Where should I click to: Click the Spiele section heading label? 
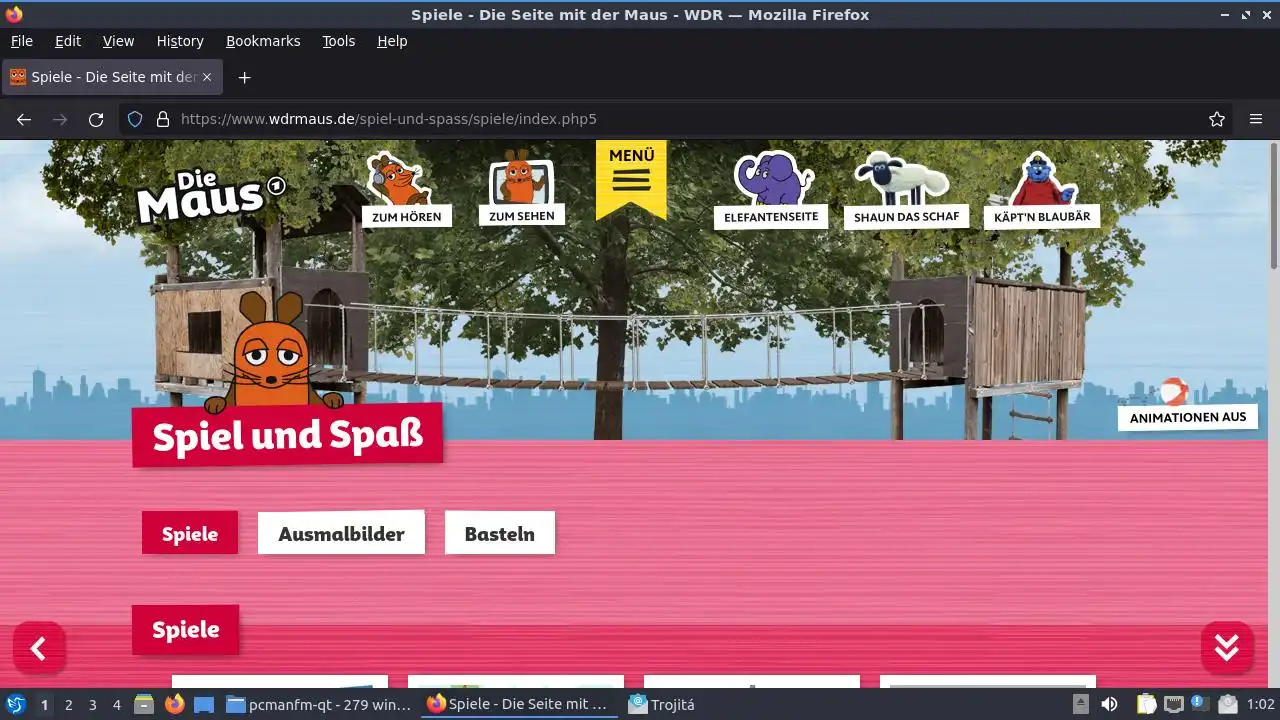pos(185,629)
